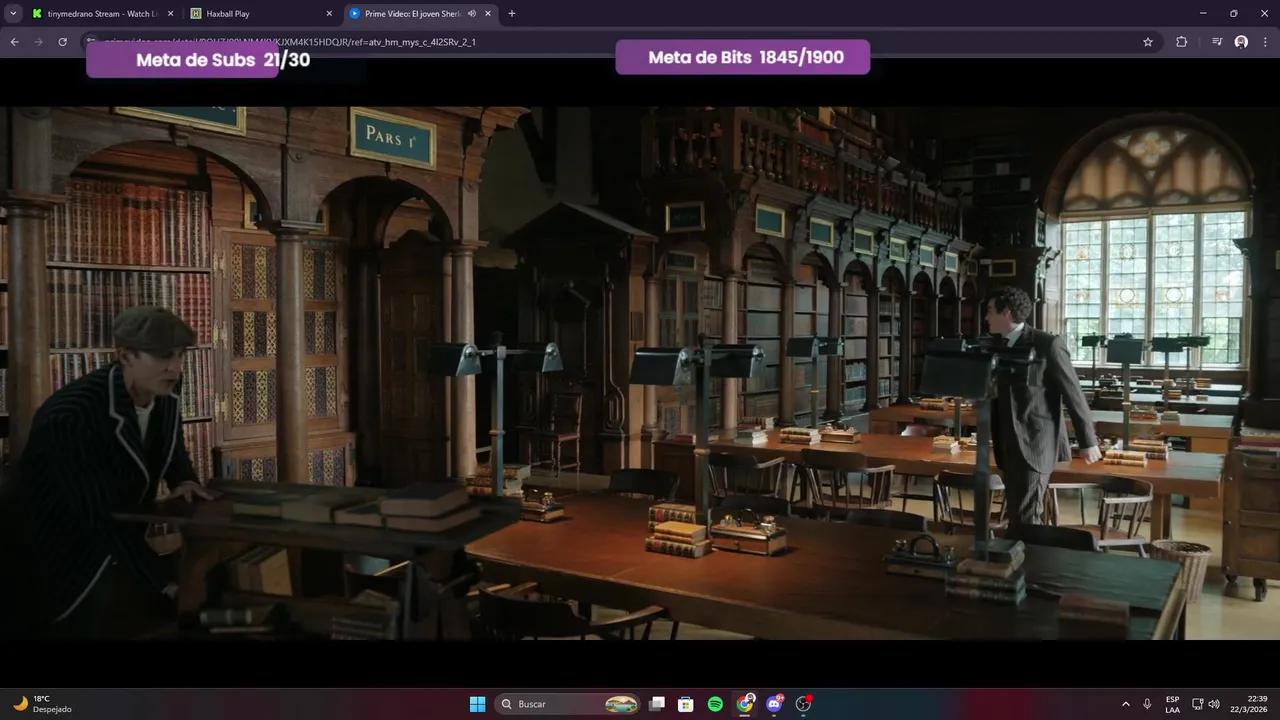The height and width of the screenshot is (720, 1280).
Task: Show hidden system tray icons
Action: coord(1126,704)
